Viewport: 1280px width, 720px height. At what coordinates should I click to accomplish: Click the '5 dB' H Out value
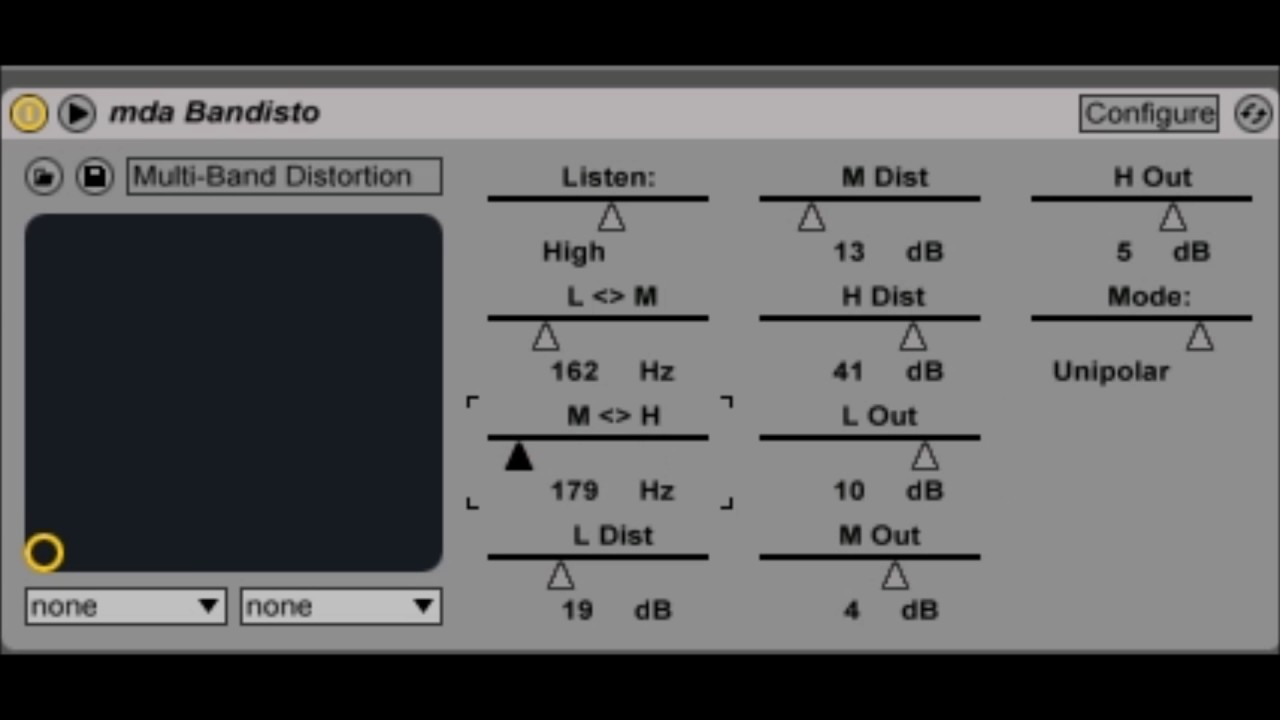click(1163, 252)
